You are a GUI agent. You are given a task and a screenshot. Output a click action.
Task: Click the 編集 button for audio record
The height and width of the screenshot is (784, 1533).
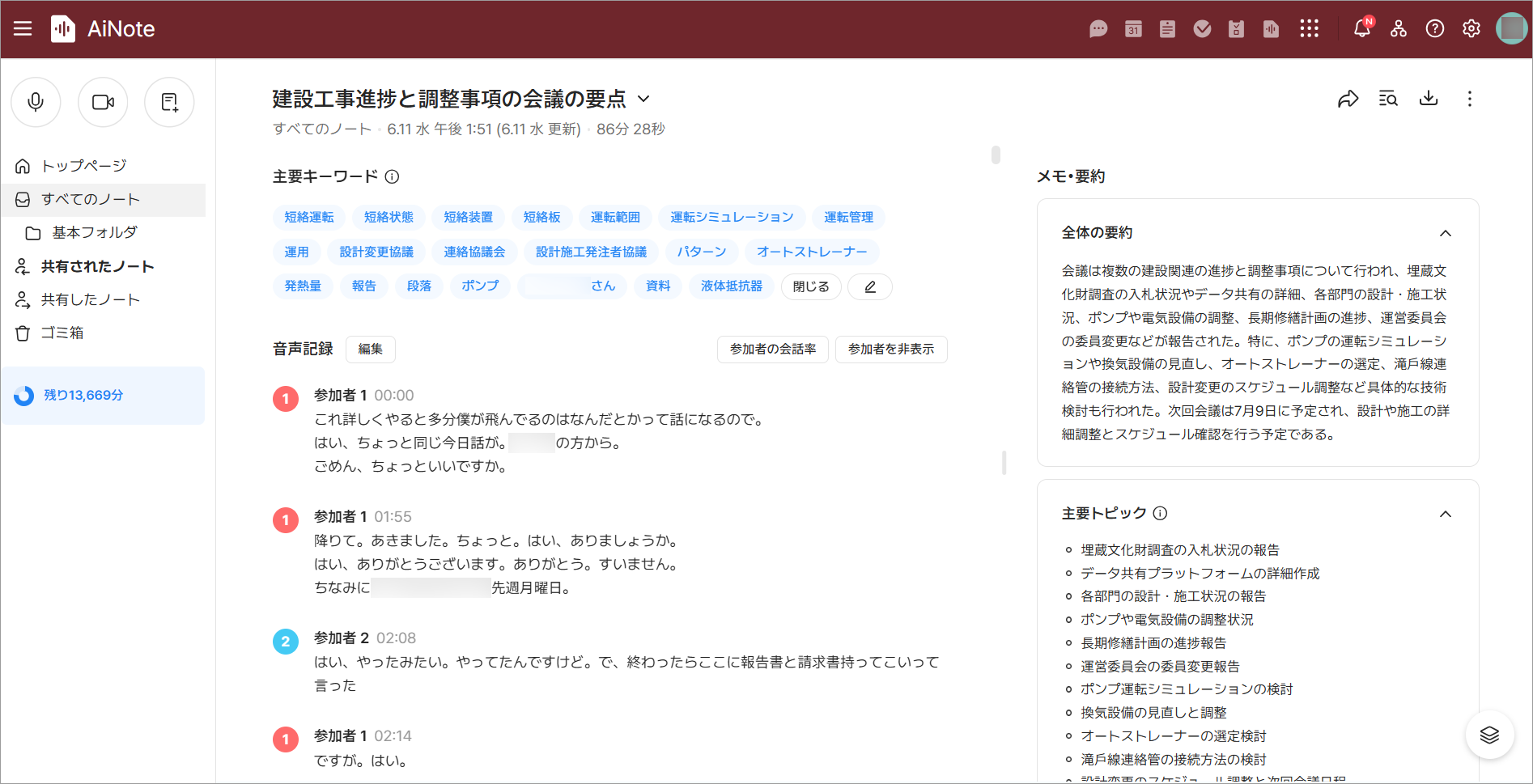370,349
